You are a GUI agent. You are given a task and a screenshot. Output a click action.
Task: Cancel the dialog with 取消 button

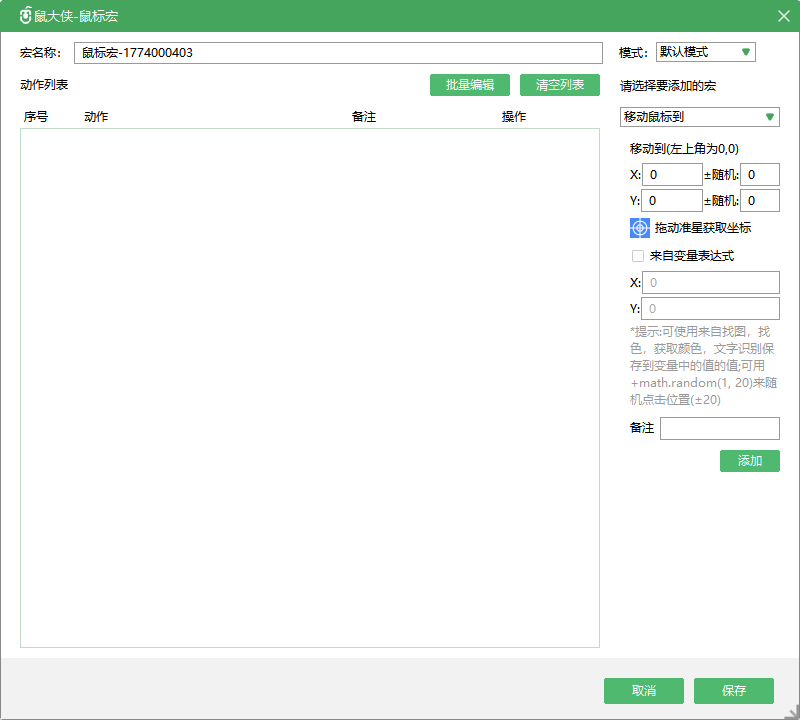tap(644, 691)
